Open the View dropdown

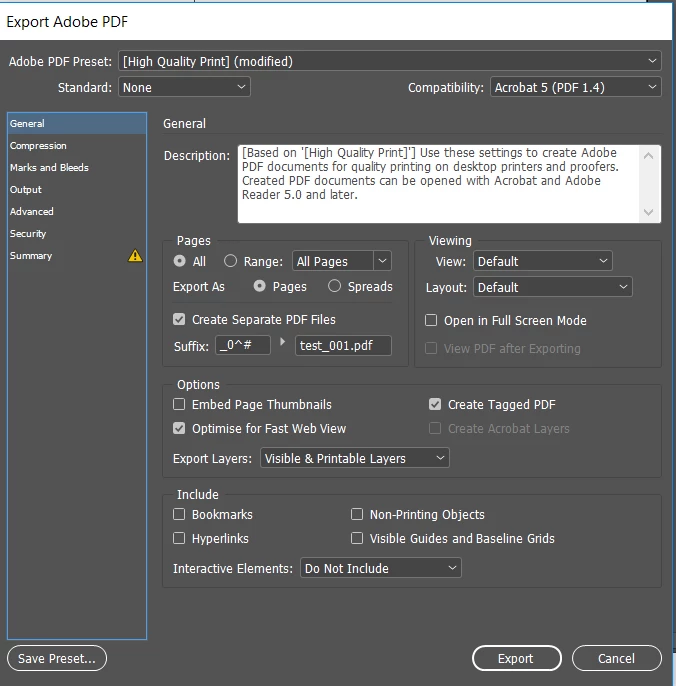[x=543, y=261]
